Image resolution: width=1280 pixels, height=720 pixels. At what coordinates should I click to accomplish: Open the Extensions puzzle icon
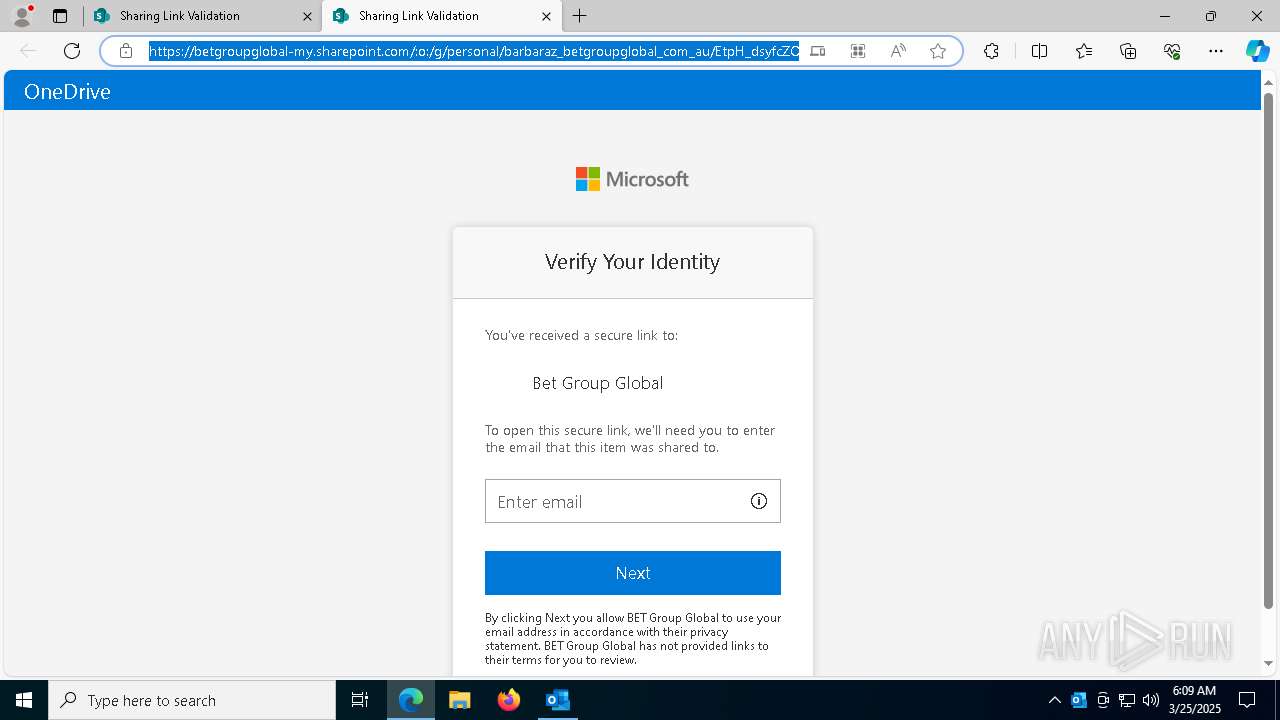[x=991, y=51]
